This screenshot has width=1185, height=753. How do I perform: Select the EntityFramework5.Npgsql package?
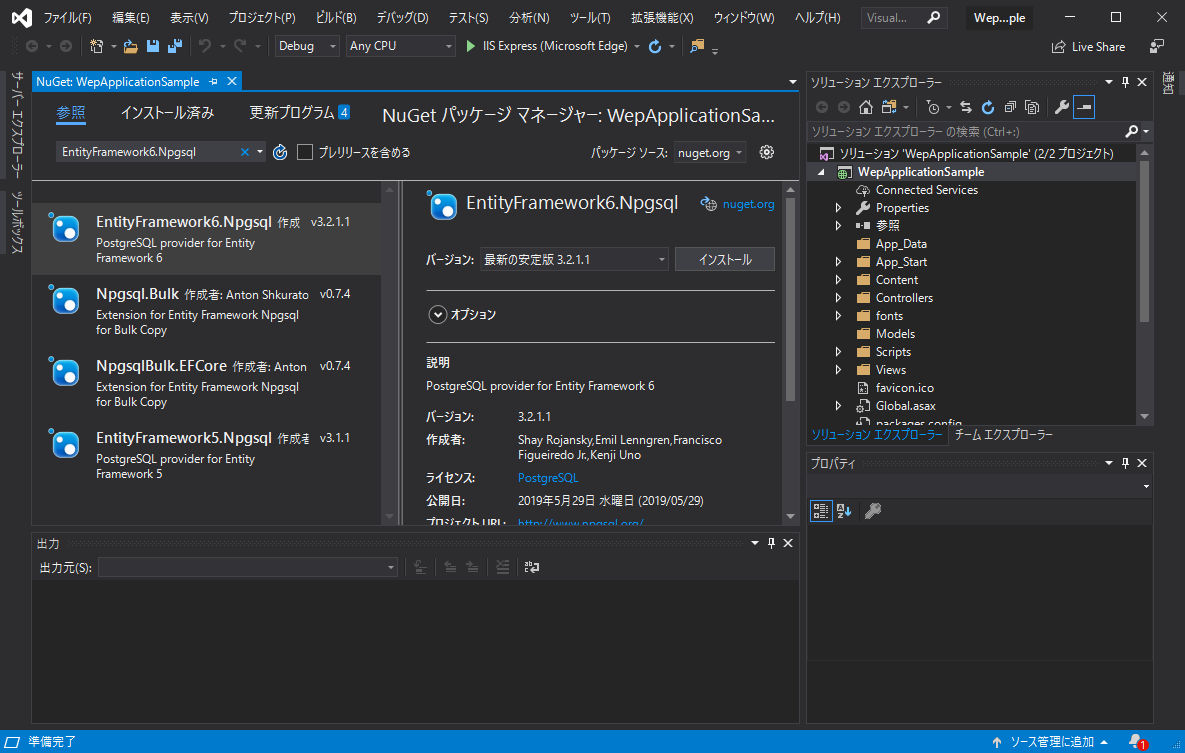pos(206,454)
